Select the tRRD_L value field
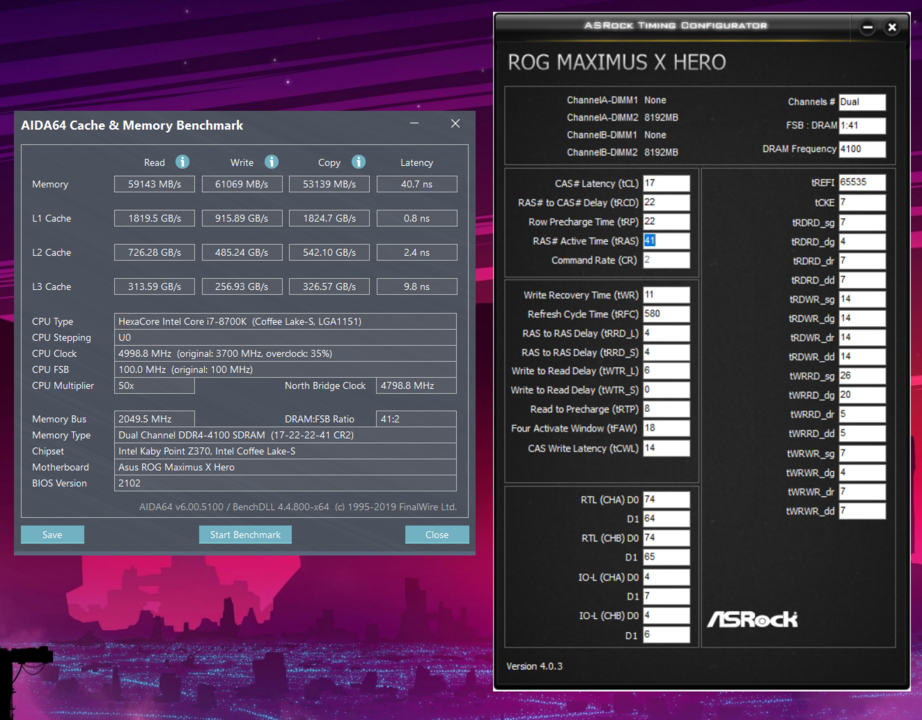The width and height of the screenshot is (922, 720). pos(666,334)
